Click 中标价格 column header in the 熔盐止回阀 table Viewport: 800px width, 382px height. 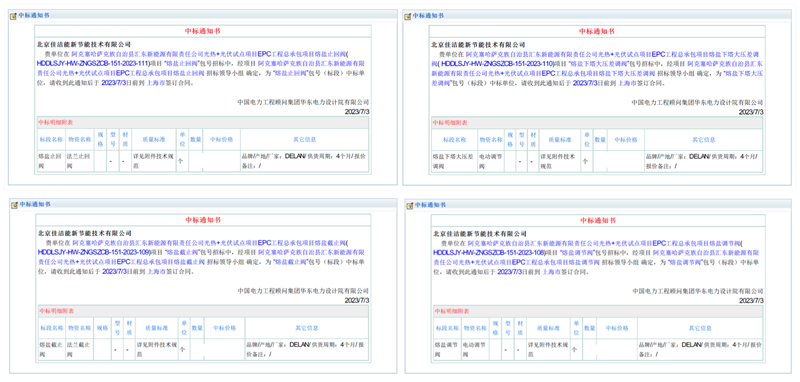point(221,140)
